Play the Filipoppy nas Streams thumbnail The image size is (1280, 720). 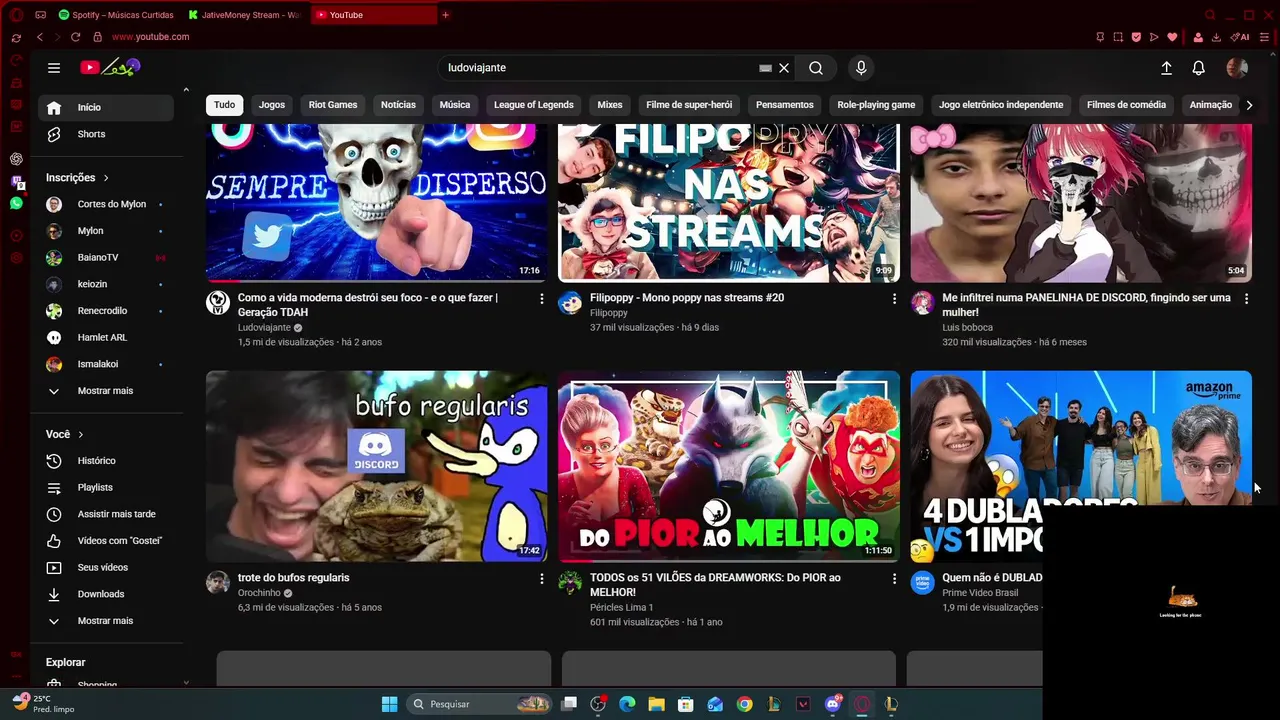729,203
